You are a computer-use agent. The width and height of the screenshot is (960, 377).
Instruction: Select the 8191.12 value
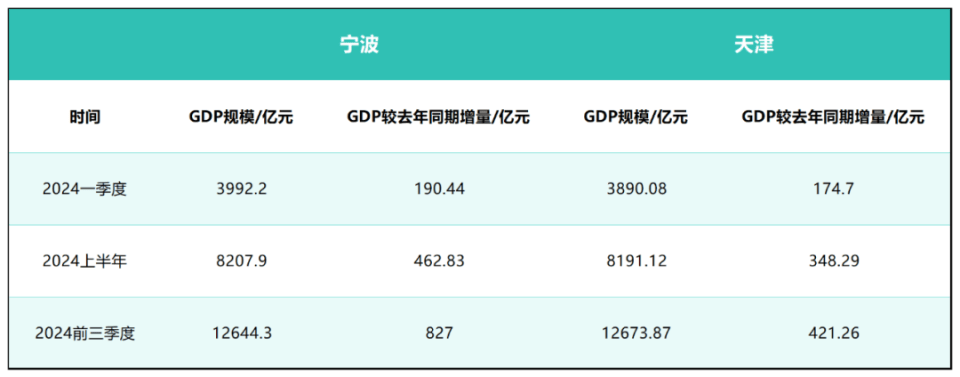[636, 261]
